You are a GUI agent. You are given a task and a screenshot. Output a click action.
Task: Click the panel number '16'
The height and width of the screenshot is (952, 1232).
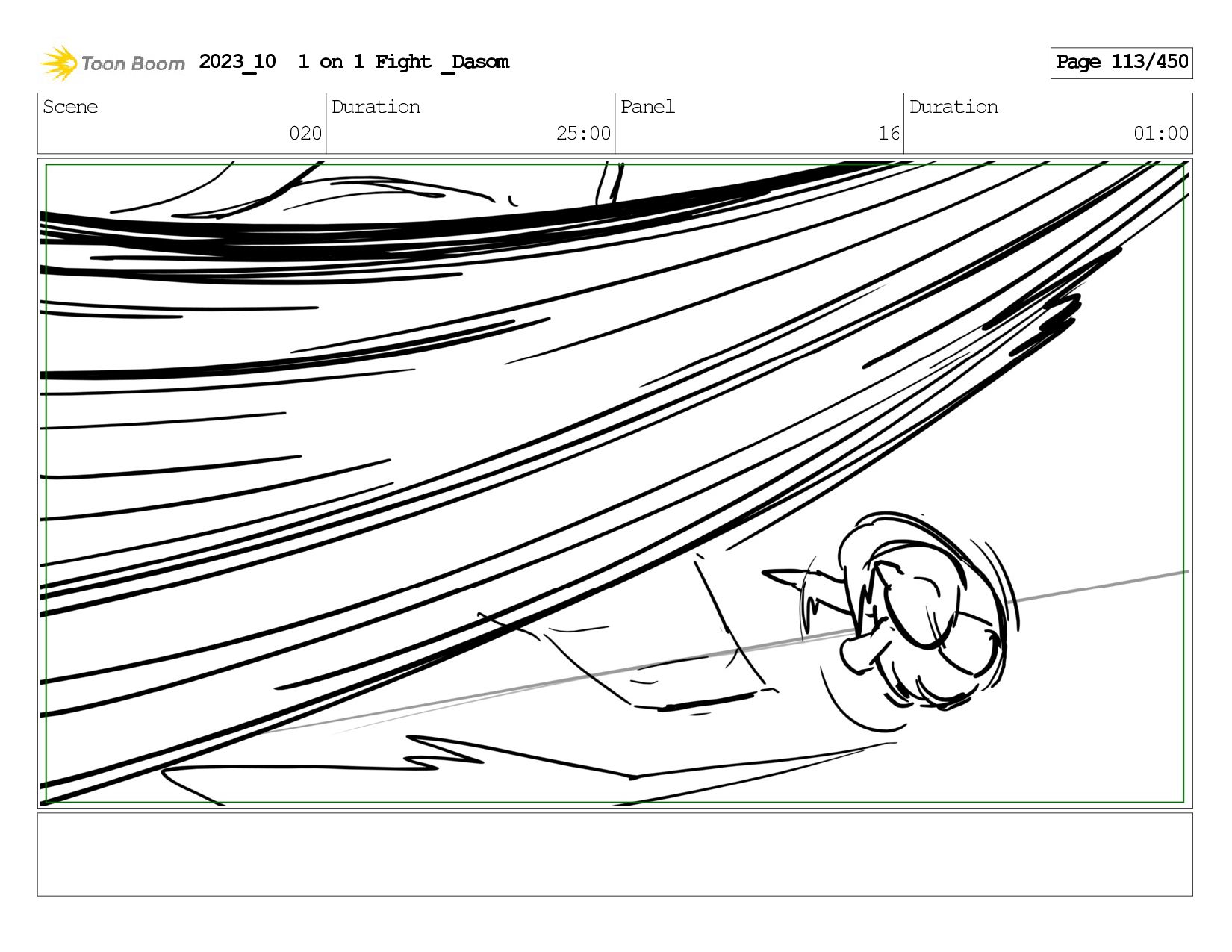click(x=889, y=134)
